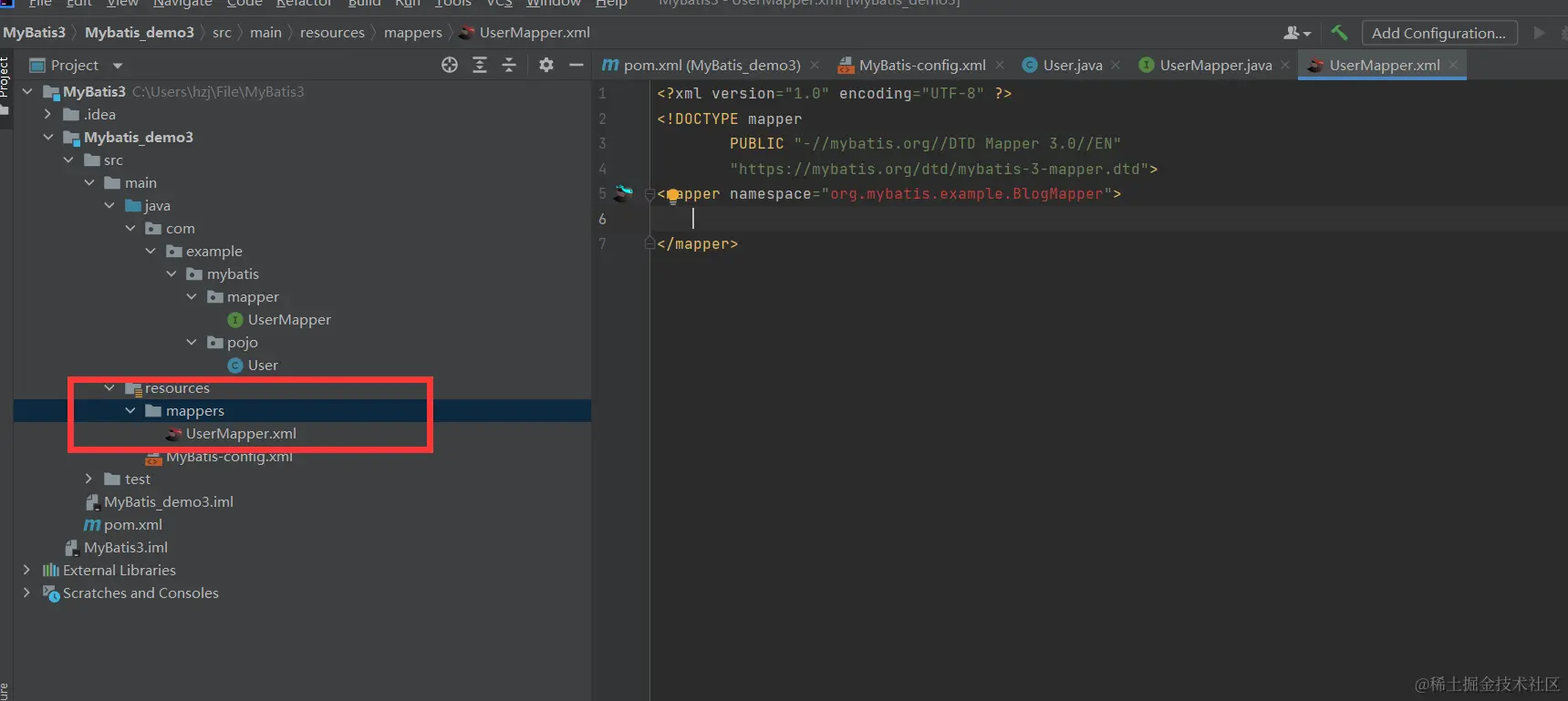Click mappers in breadcrumb bar

[413, 32]
